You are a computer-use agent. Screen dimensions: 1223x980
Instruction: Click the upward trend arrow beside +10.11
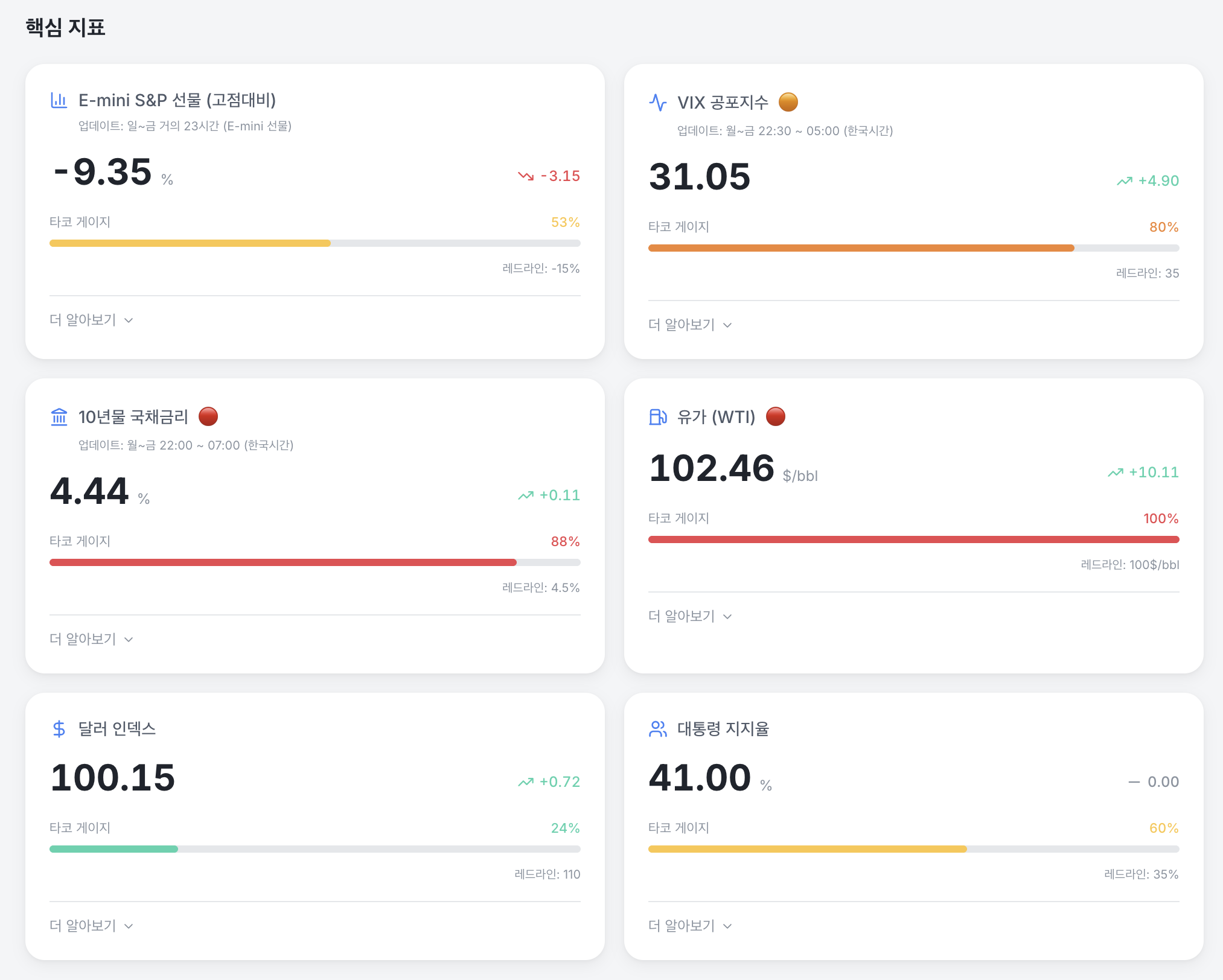pos(1115,472)
